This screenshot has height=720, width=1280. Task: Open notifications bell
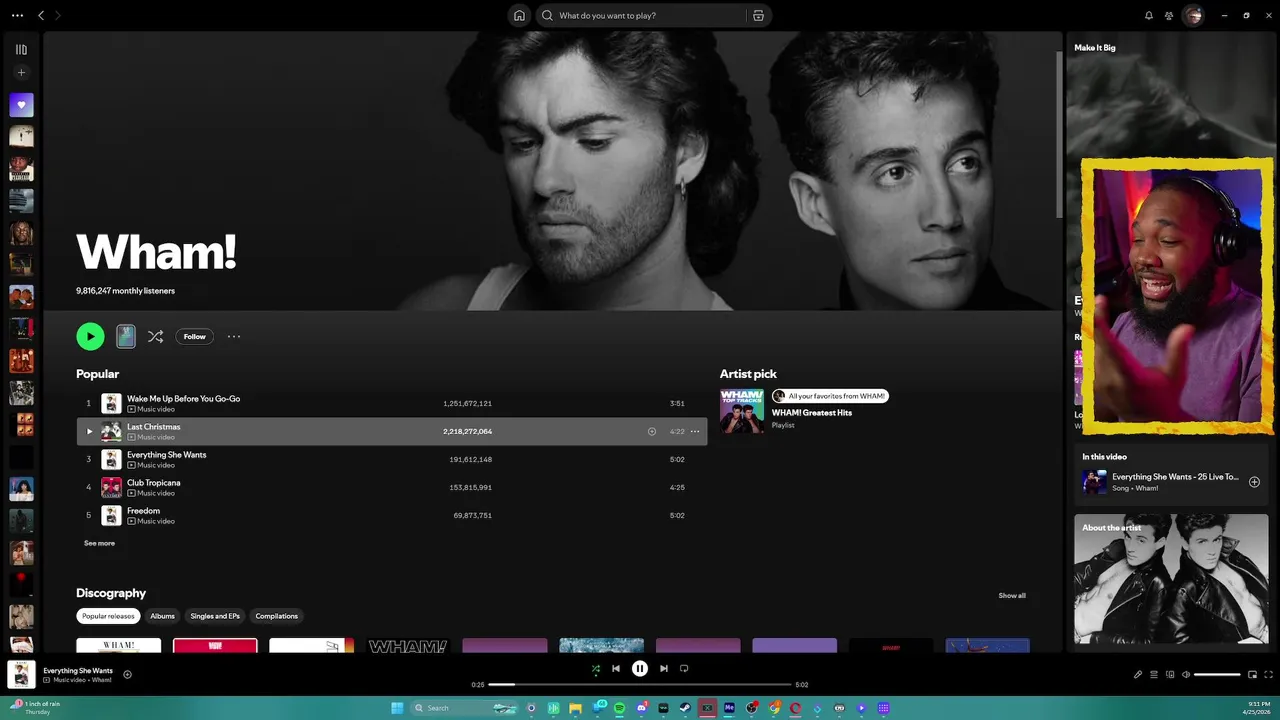[1149, 15]
